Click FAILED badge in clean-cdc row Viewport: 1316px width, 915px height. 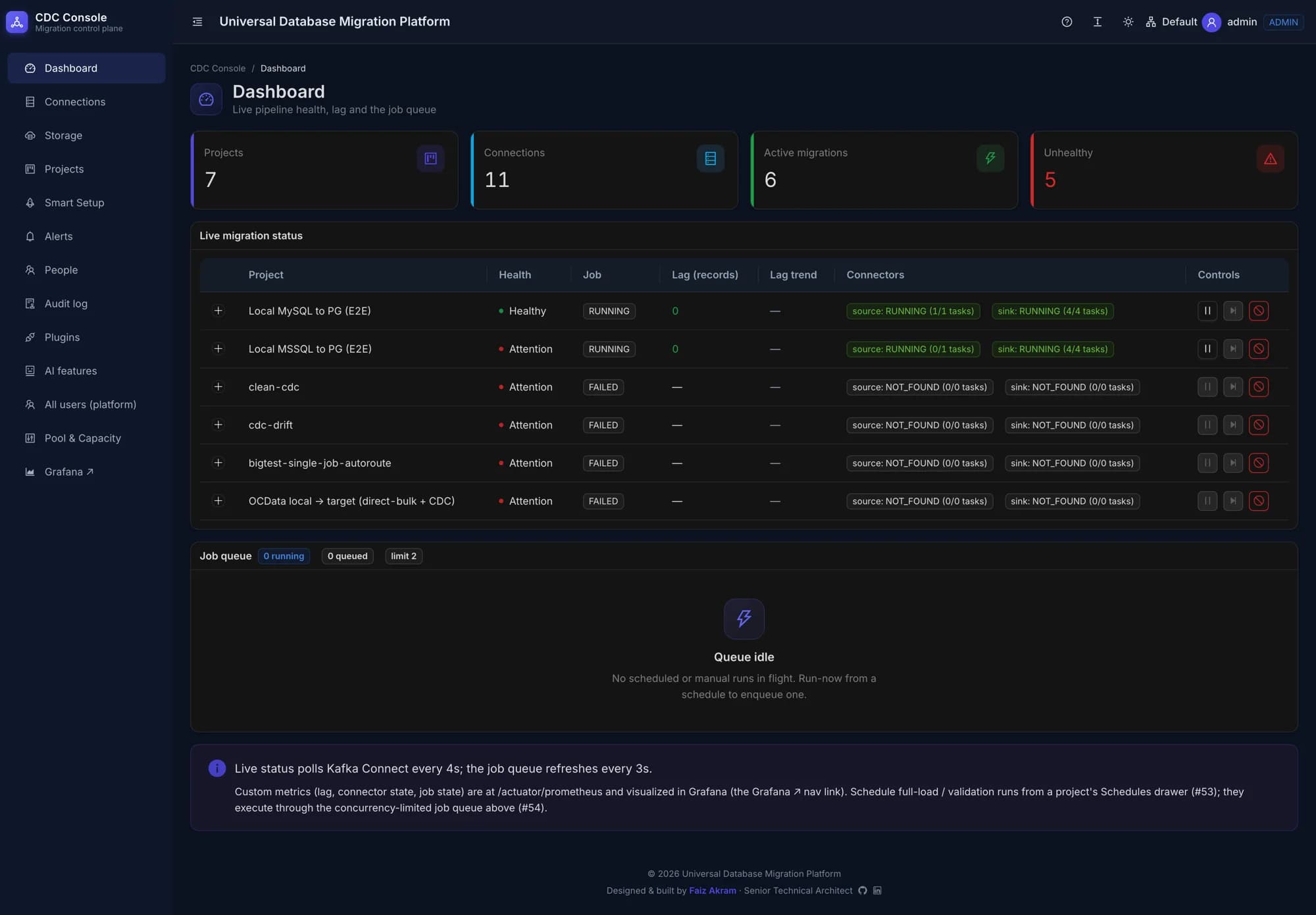click(603, 387)
